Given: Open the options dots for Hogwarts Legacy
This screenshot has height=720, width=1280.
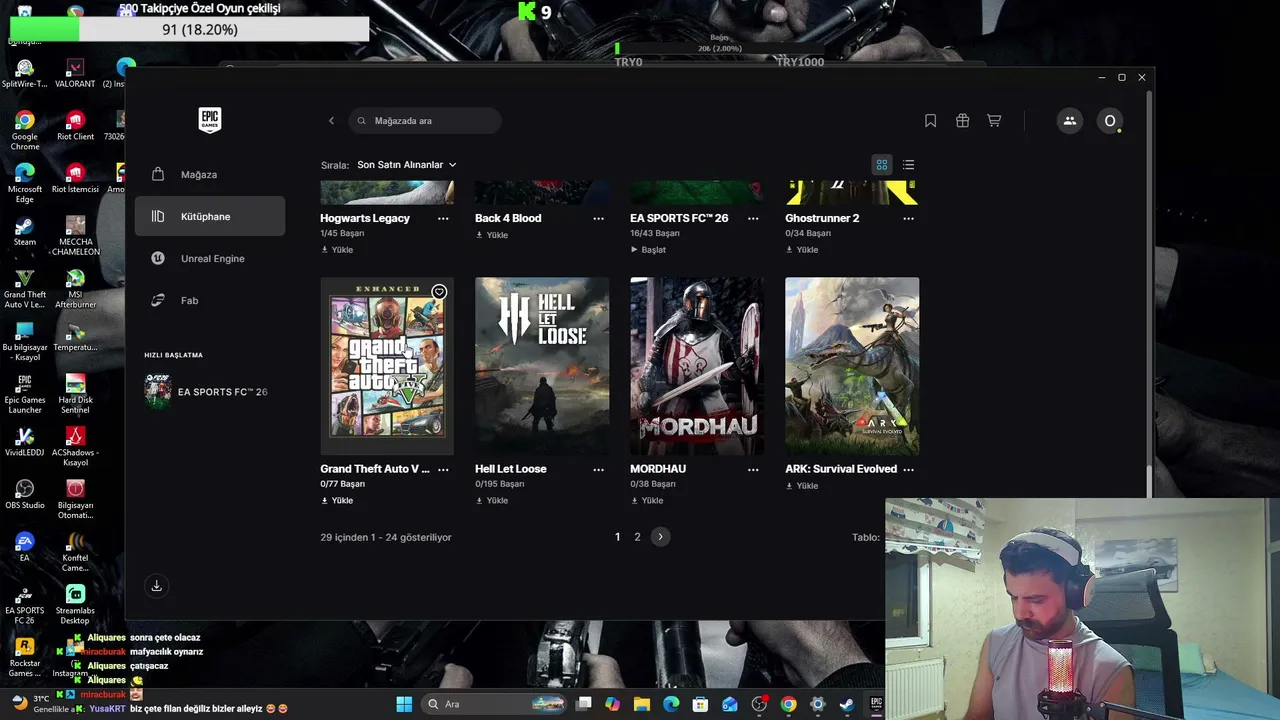Looking at the screenshot, I should pyautogui.click(x=443, y=218).
